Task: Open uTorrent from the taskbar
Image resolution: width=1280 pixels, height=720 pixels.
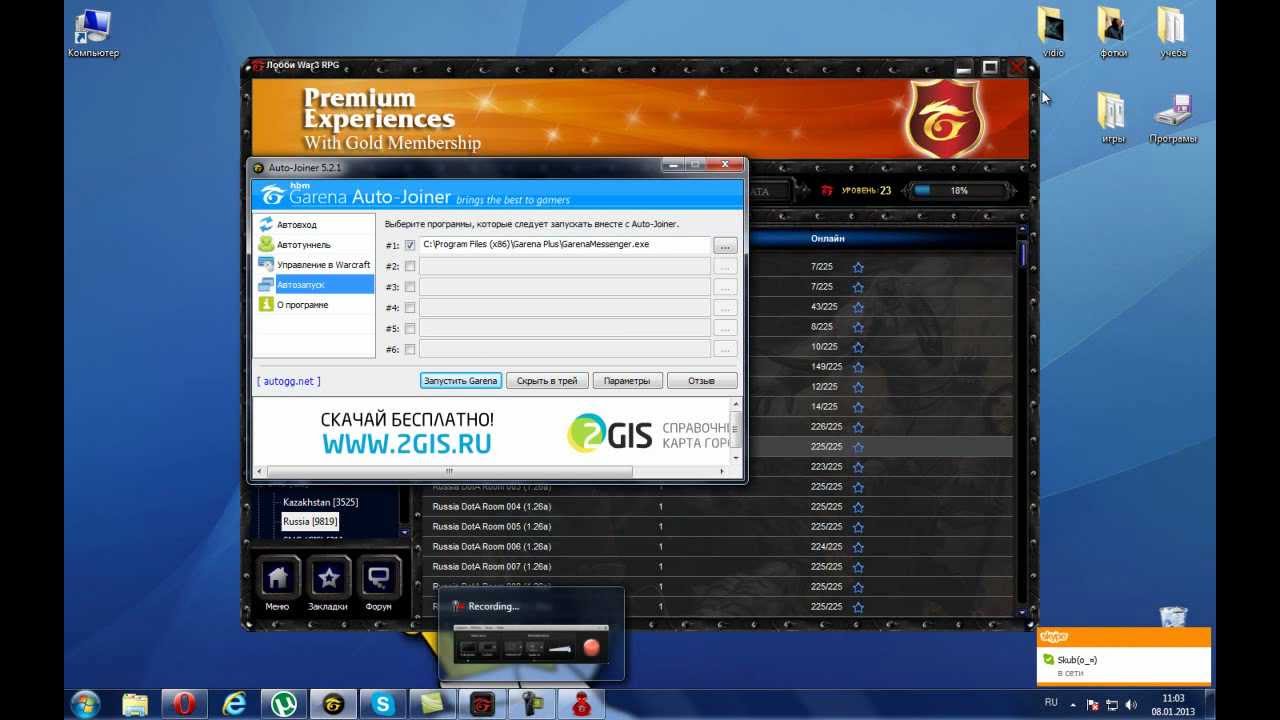Action: [284, 704]
